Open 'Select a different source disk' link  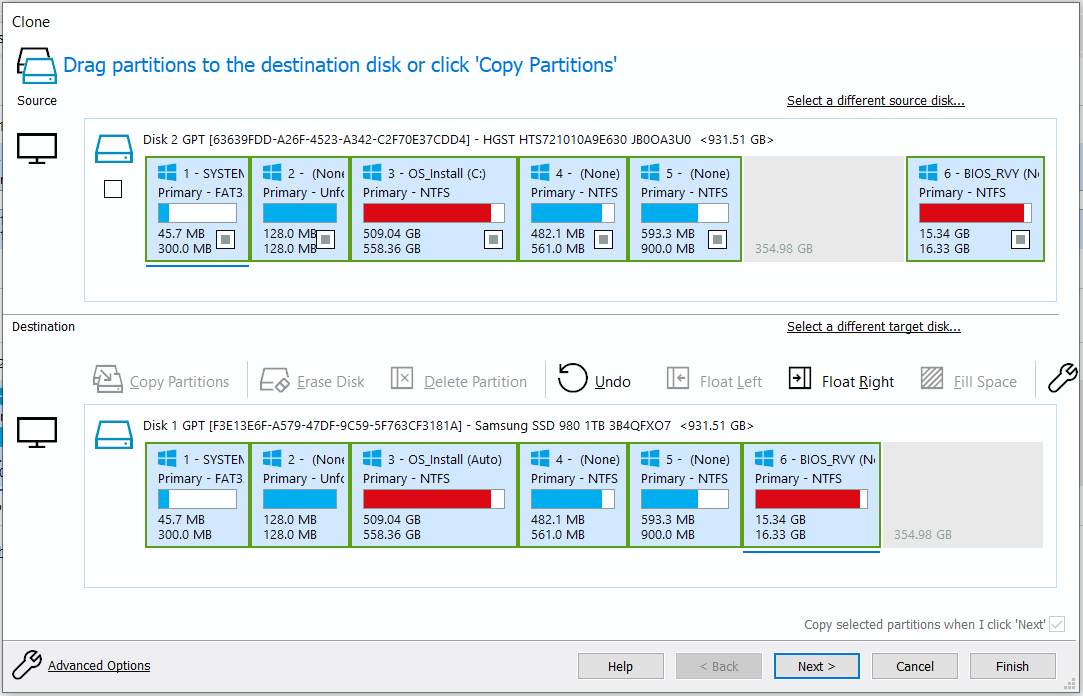click(x=875, y=101)
